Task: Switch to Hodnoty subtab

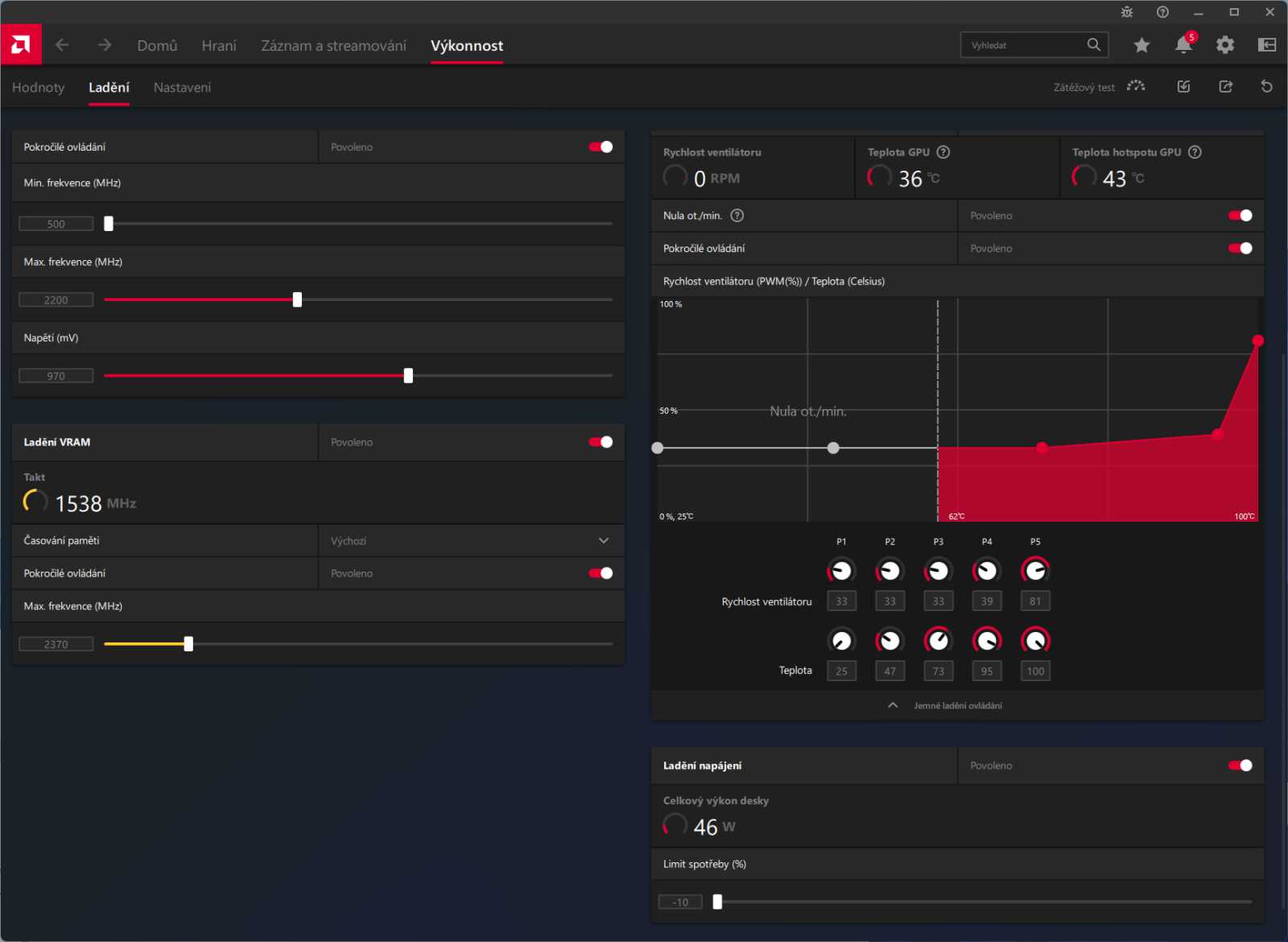Action: click(x=38, y=87)
